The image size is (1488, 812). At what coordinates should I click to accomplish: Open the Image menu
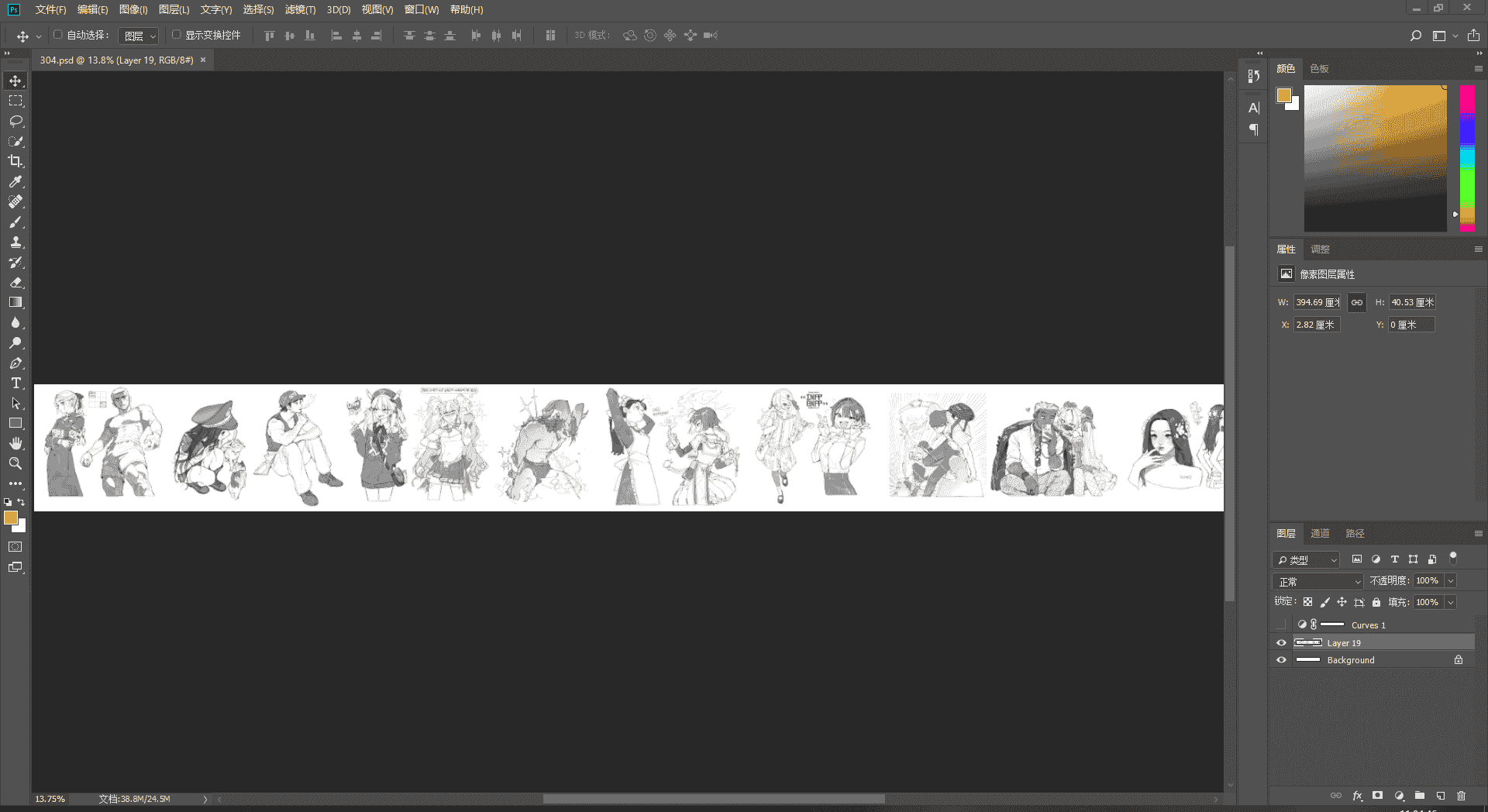[x=133, y=9]
